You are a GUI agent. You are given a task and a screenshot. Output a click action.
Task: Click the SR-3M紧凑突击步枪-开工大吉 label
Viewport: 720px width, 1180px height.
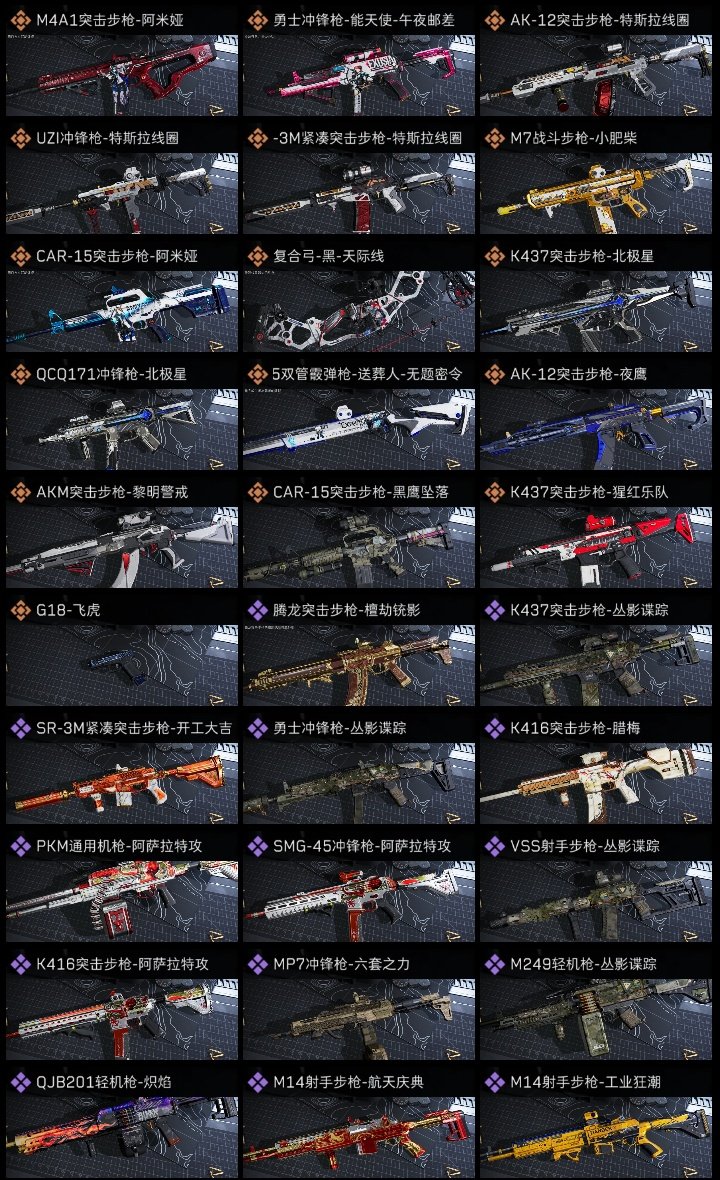(x=133, y=728)
